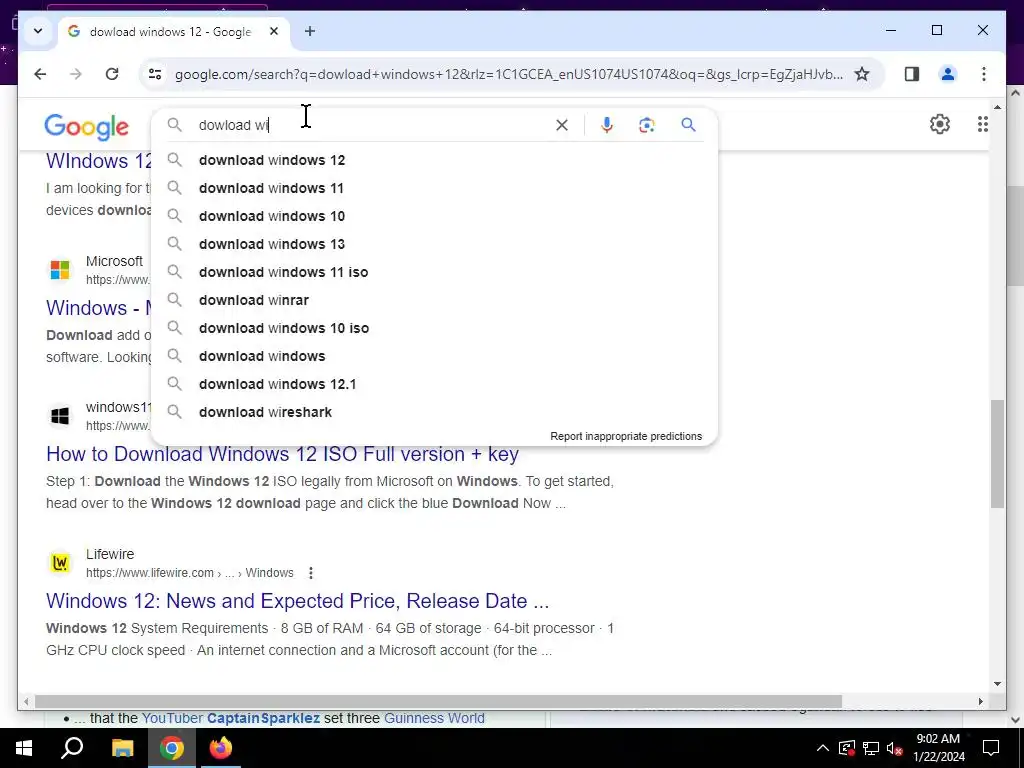1024x768 pixels.
Task: Open Chrome three-dot menu
Action: (984, 74)
